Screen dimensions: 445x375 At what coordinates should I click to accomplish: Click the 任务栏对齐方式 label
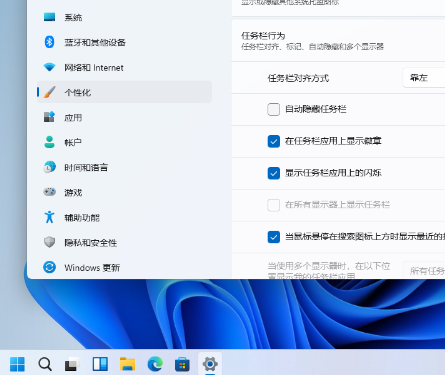[298, 78]
